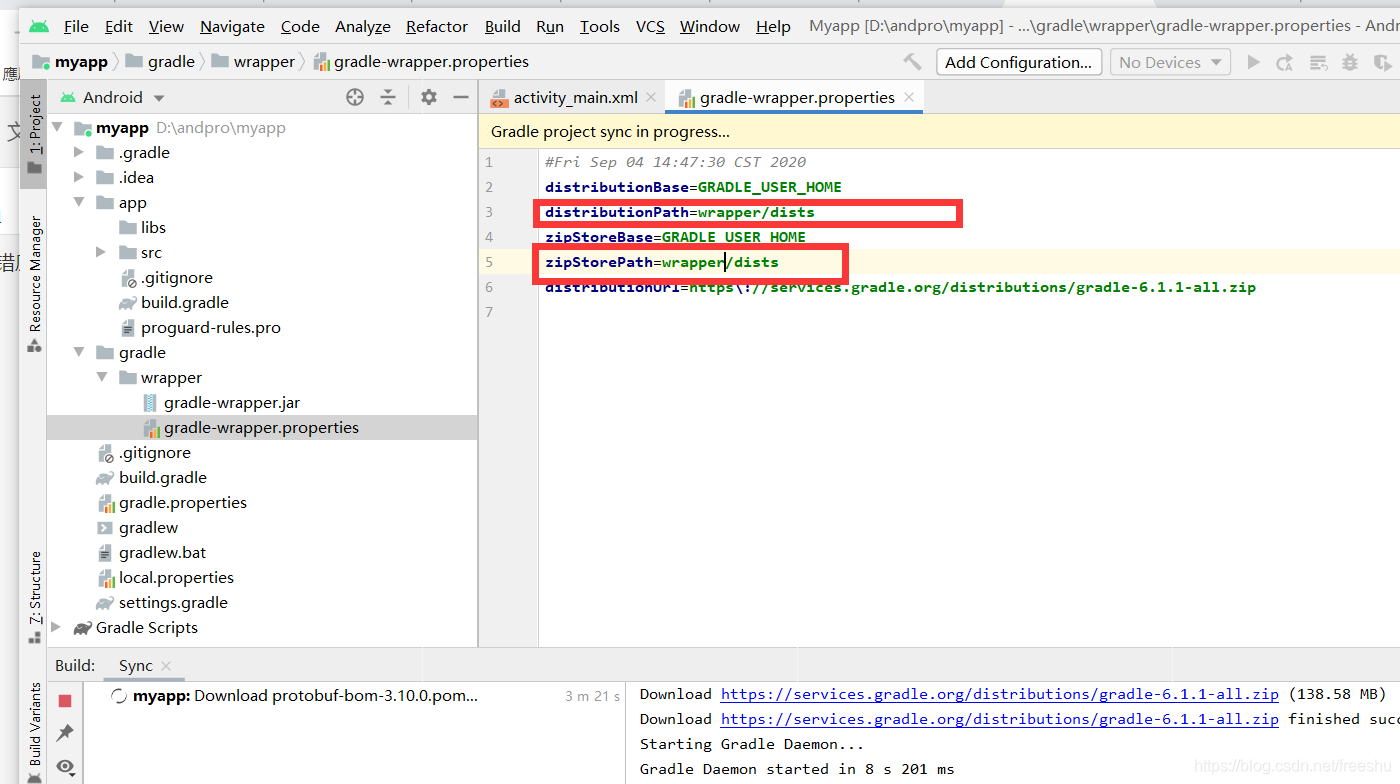Image resolution: width=1400 pixels, height=784 pixels.
Task: Open the File menu
Action: coord(76,27)
